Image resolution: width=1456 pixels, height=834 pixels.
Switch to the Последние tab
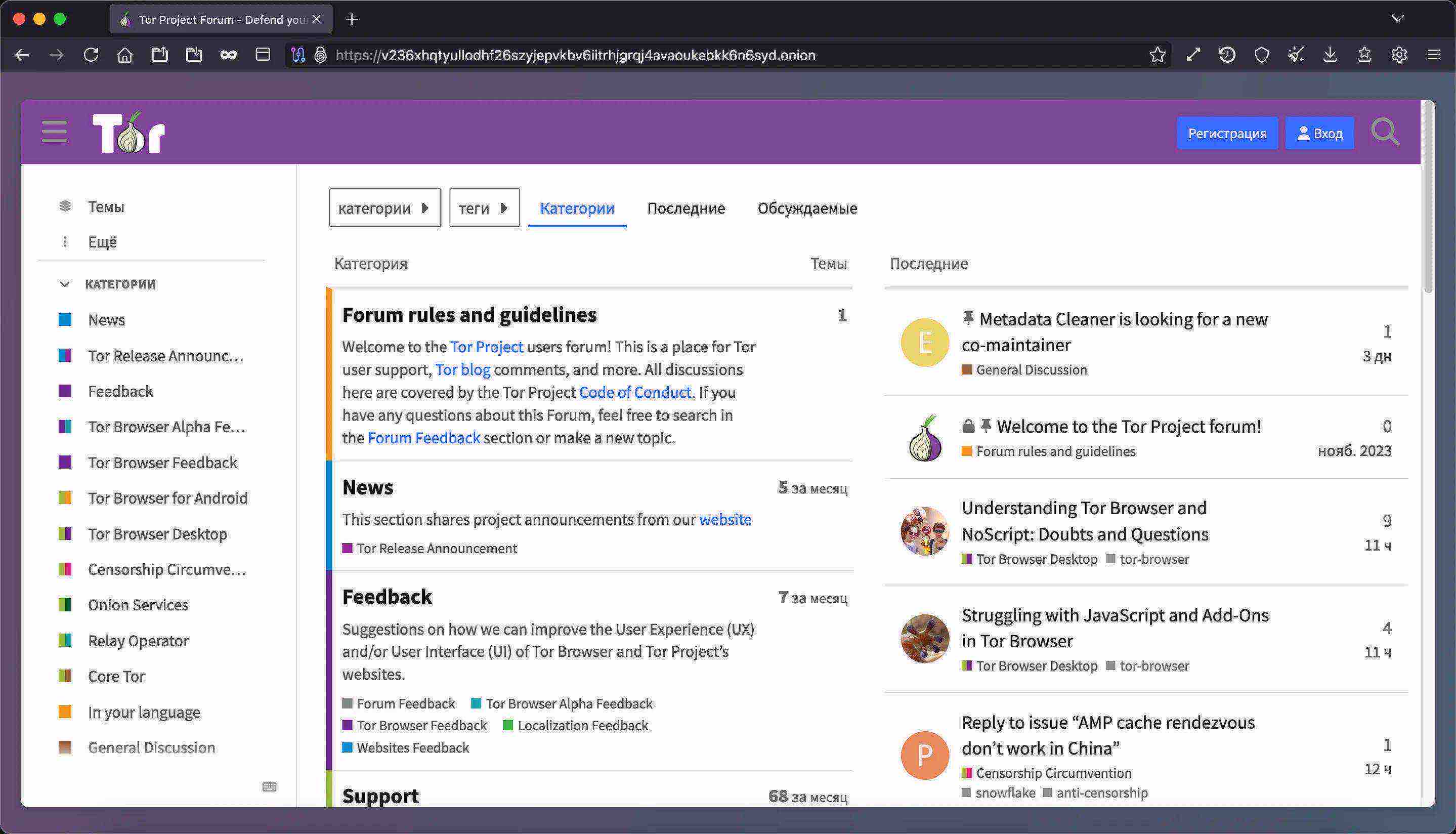tap(686, 208)
